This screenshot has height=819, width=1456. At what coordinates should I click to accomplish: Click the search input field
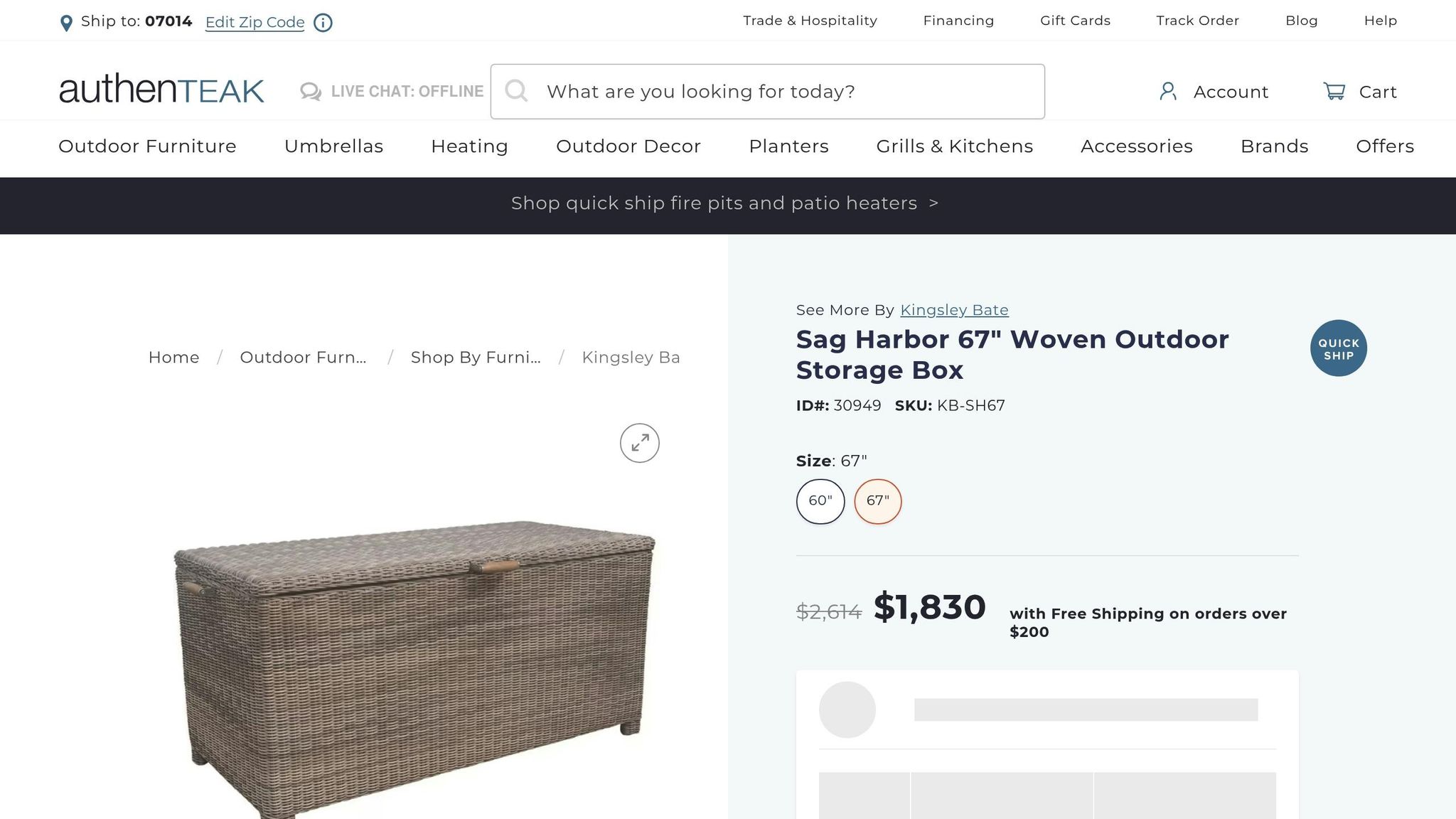(x=782, y=92)
